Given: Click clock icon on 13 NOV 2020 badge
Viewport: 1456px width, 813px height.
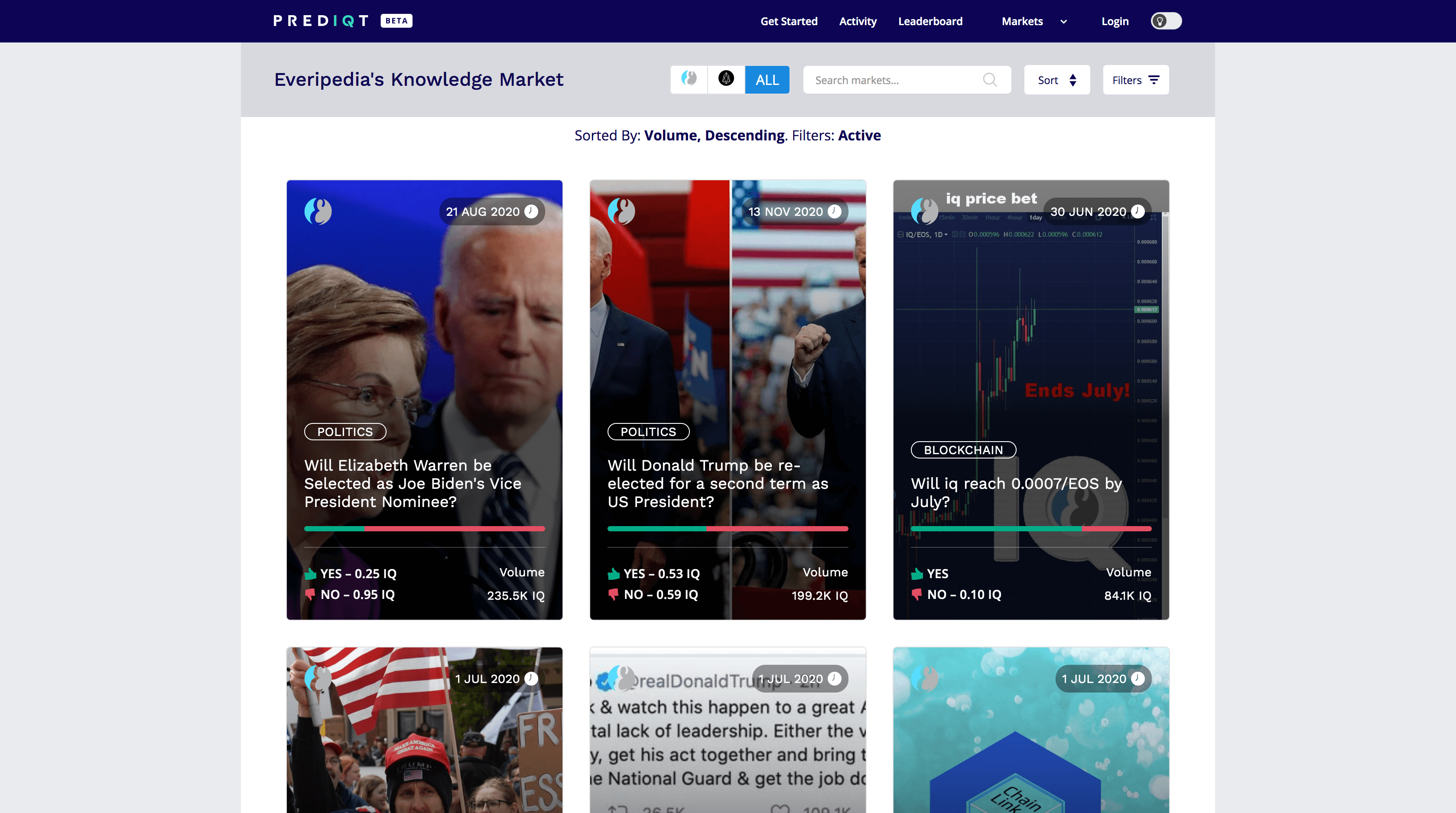Looking at the screenshot, I should click(x=834, y=211).
